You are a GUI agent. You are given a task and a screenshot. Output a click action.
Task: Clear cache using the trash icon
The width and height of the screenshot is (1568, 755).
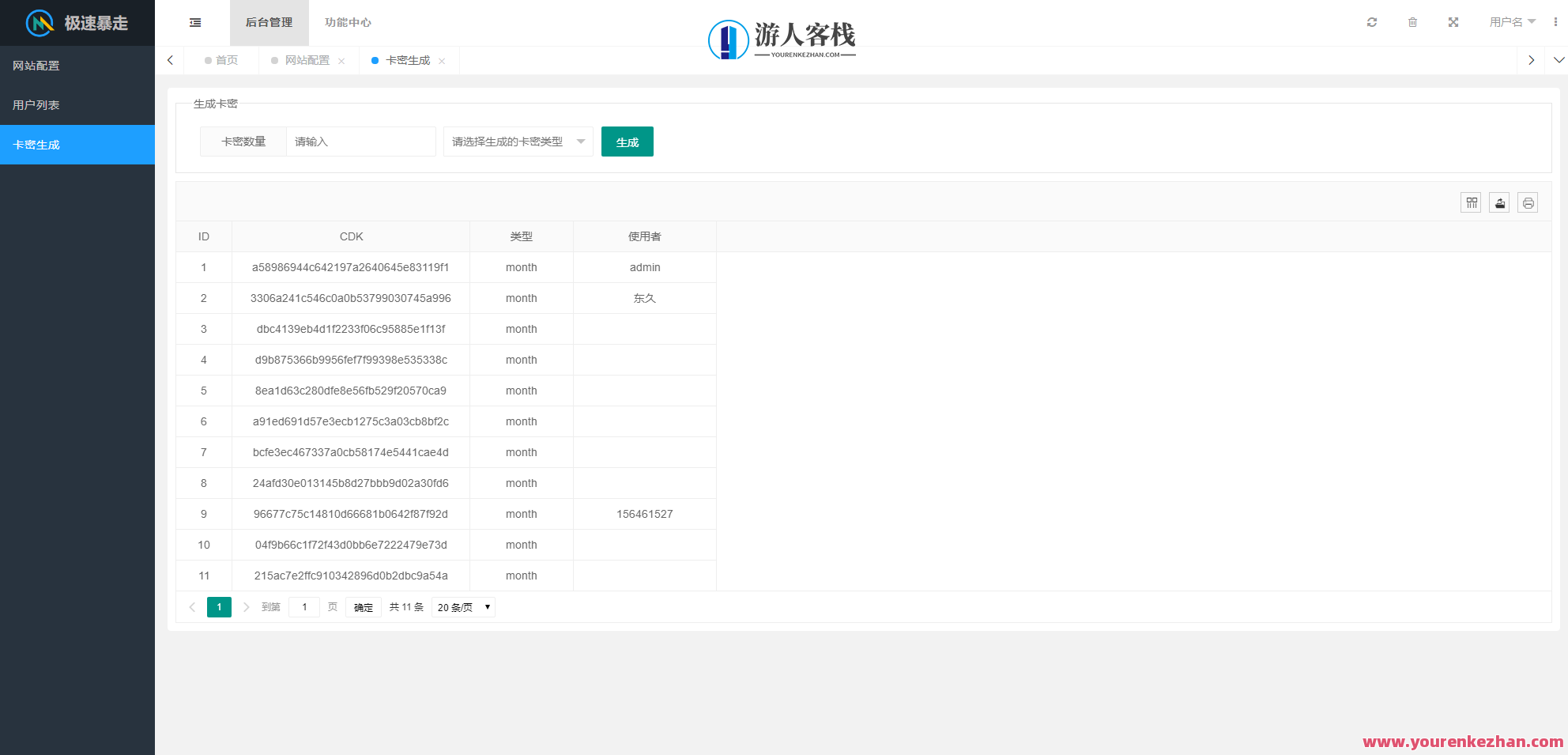pyautogui.click(x=1412, y=22)
